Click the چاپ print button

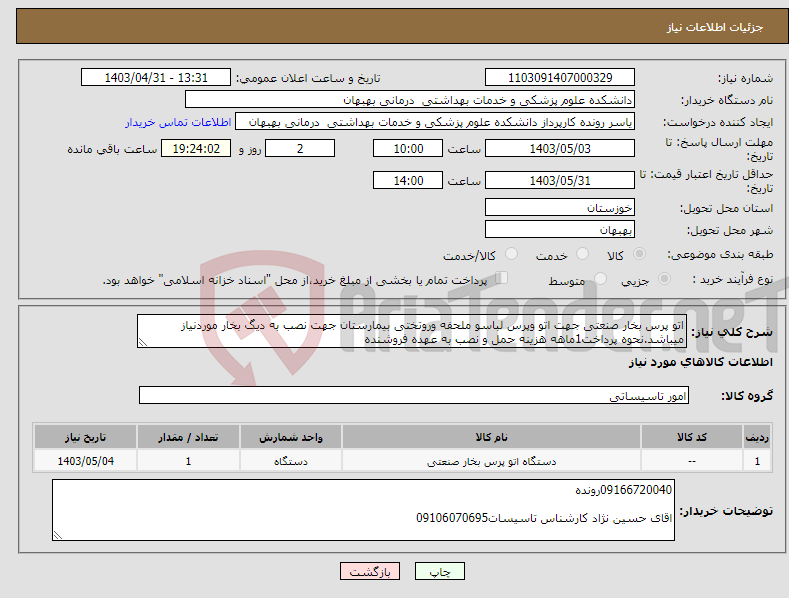click(440, 571)
